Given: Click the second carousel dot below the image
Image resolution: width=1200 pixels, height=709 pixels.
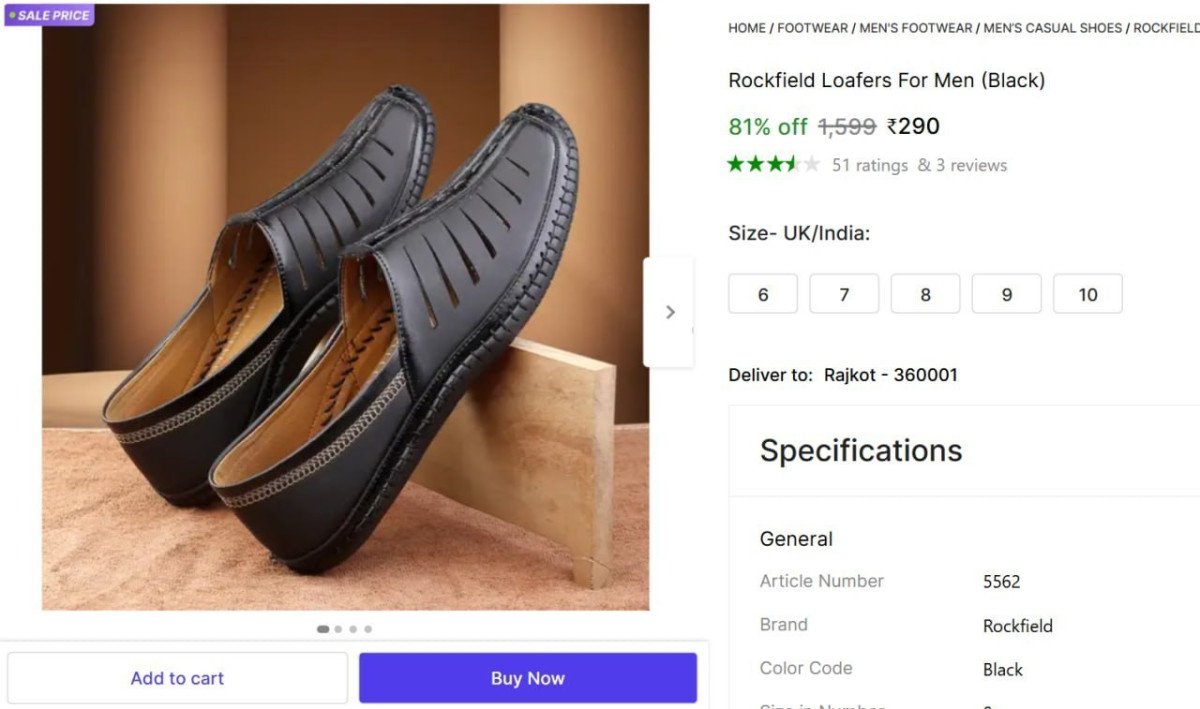Looking at the screenshot, I should [x=338, y=629].
